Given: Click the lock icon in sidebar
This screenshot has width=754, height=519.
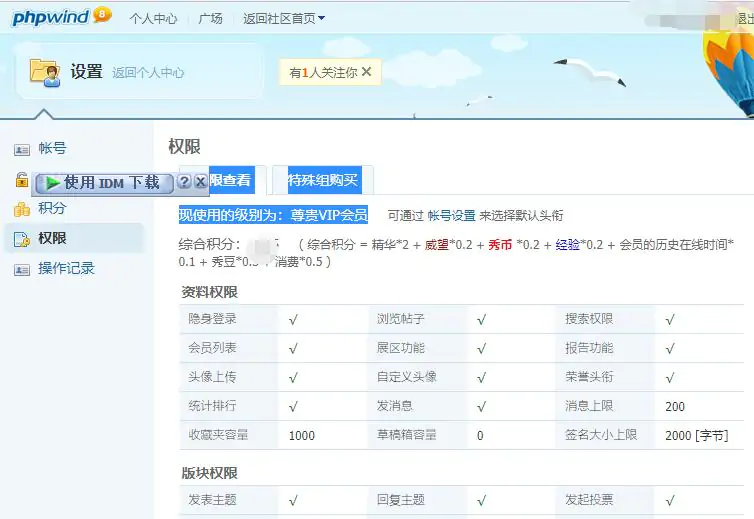Looking at the screenshot, I should point(22,180).
